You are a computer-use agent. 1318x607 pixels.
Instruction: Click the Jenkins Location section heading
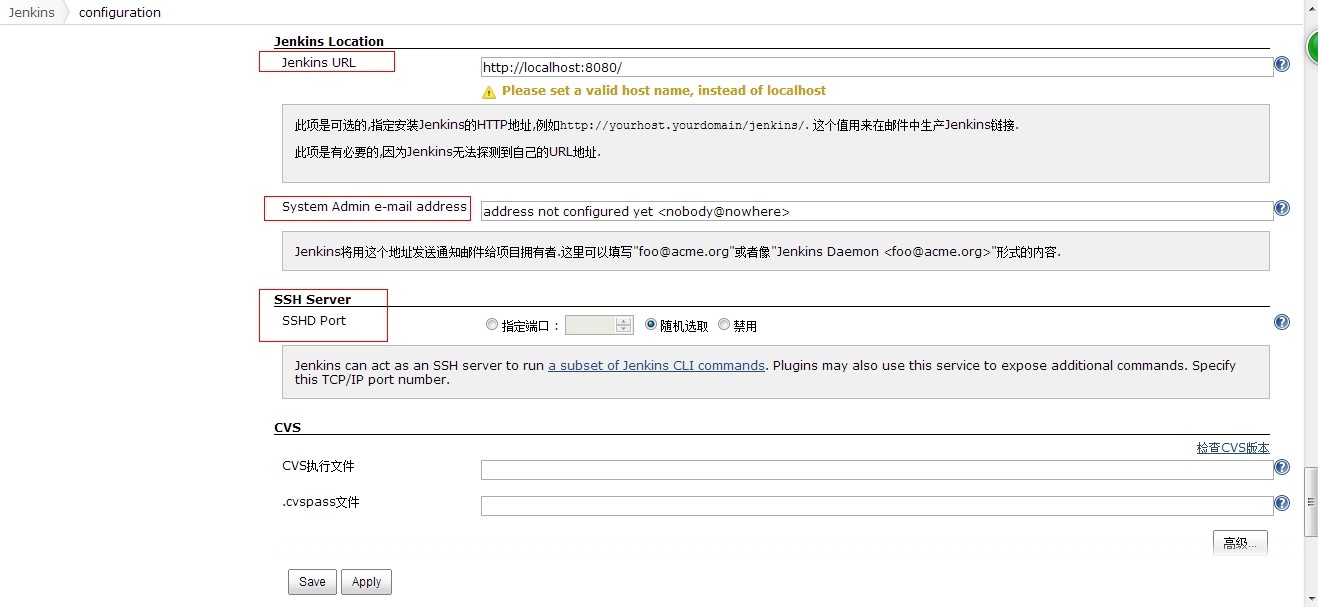[x=329, y=41]
